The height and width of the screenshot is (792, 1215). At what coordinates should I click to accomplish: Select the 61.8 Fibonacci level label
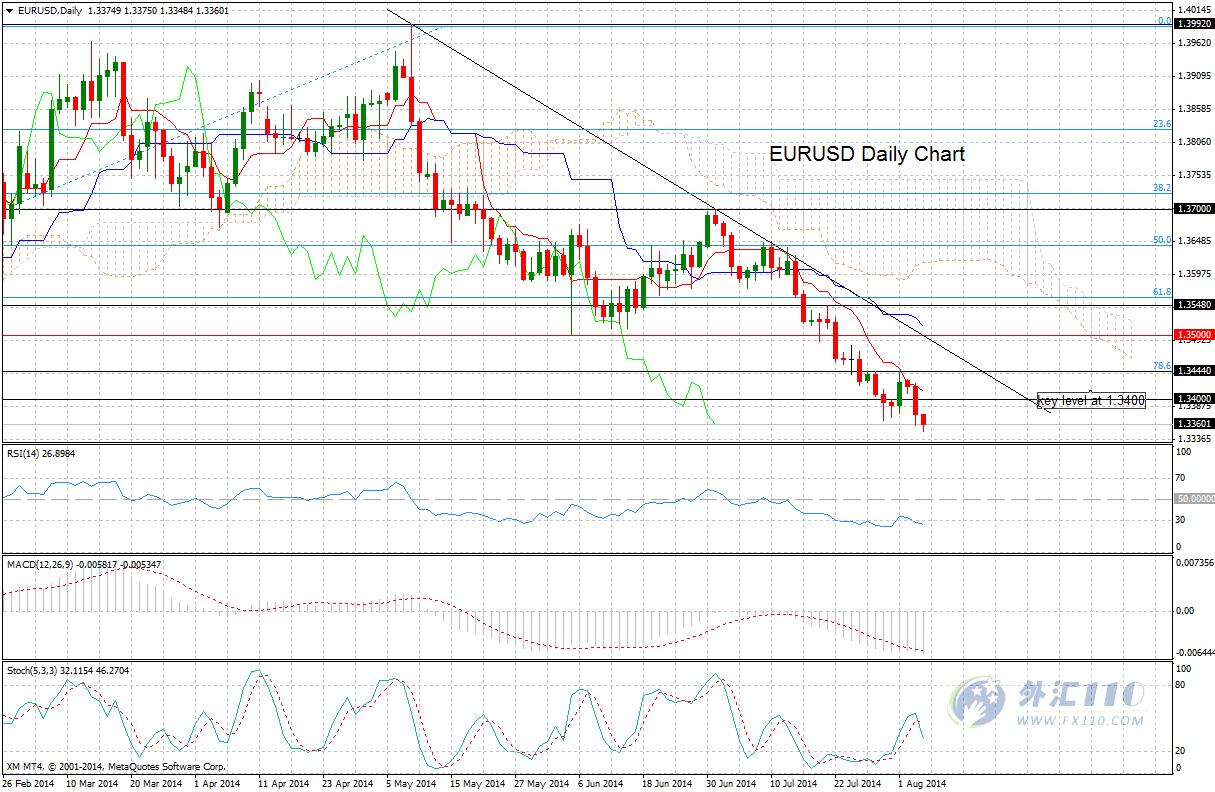tap(1162, 292)
